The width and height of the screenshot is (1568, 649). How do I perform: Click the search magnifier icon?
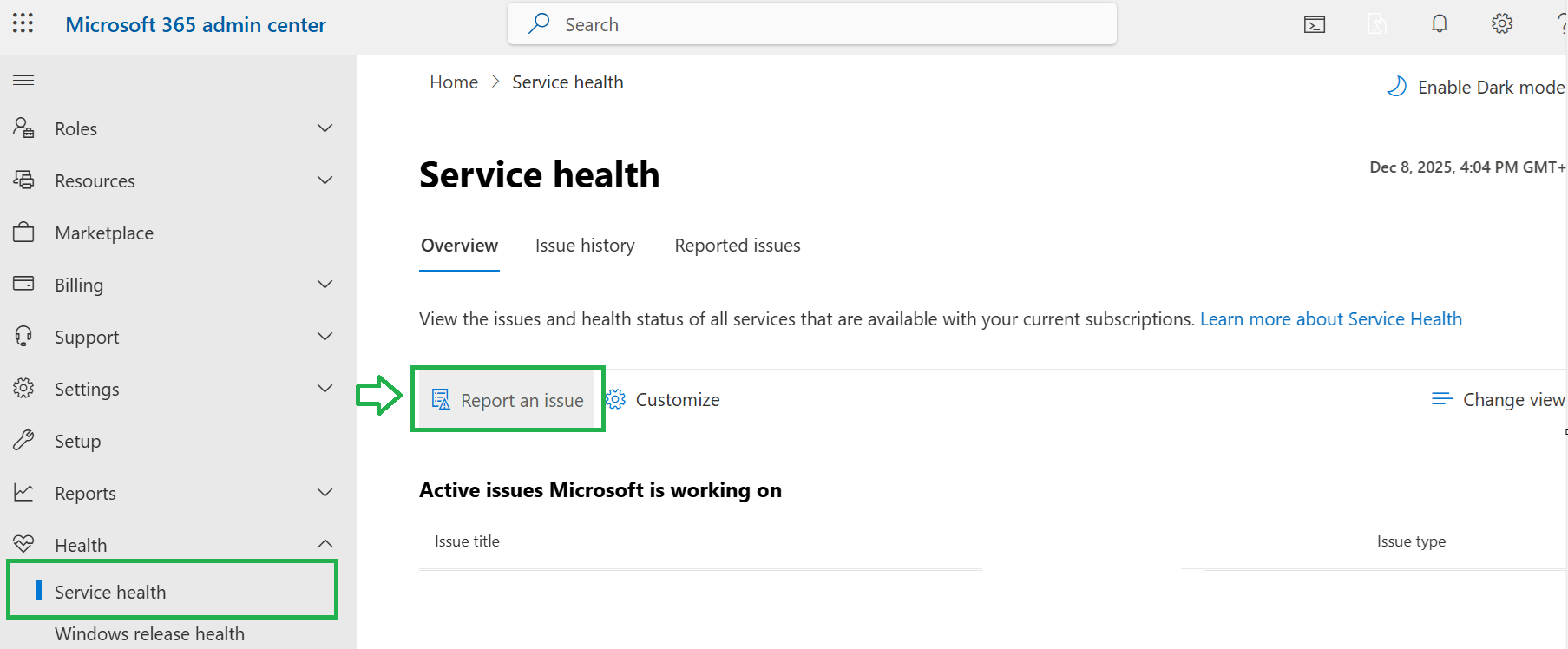(539, 23)
